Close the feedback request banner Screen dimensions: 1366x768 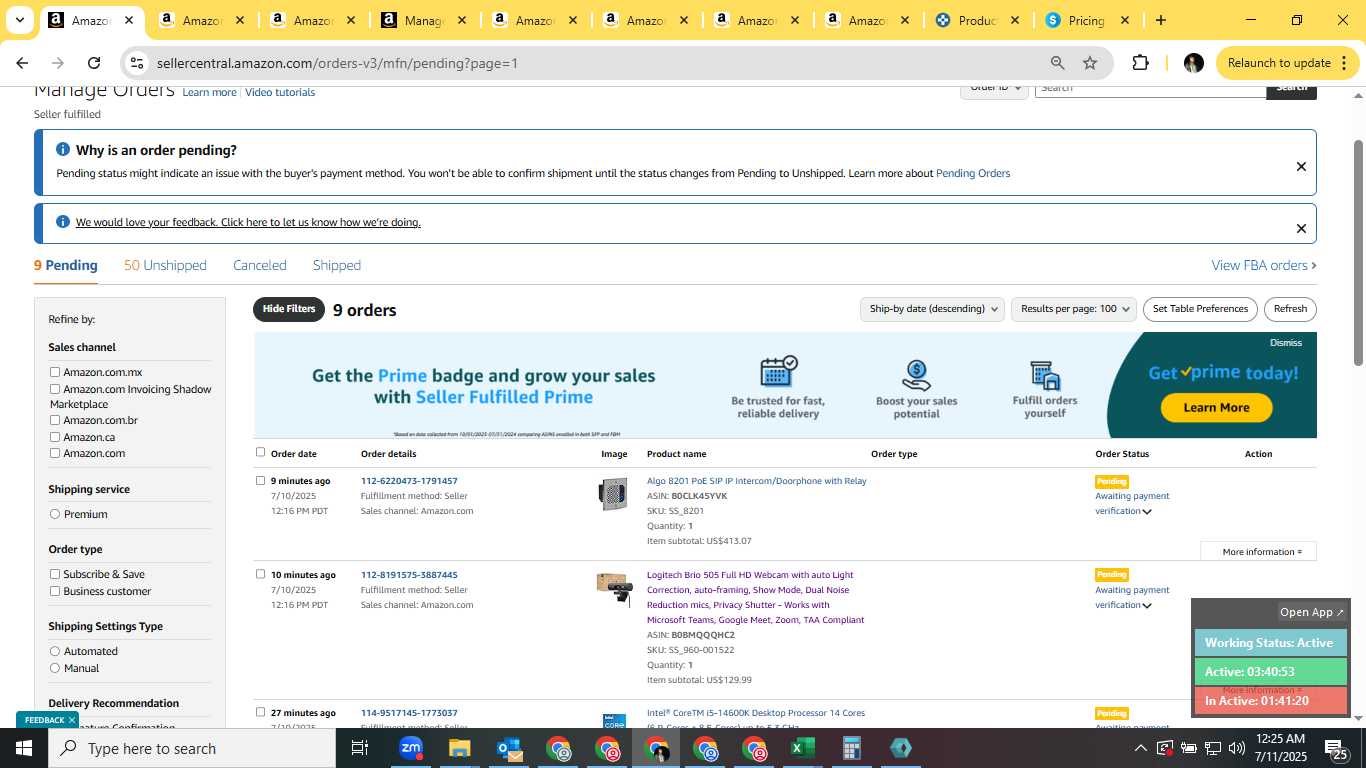click(x=1301, y=229)
